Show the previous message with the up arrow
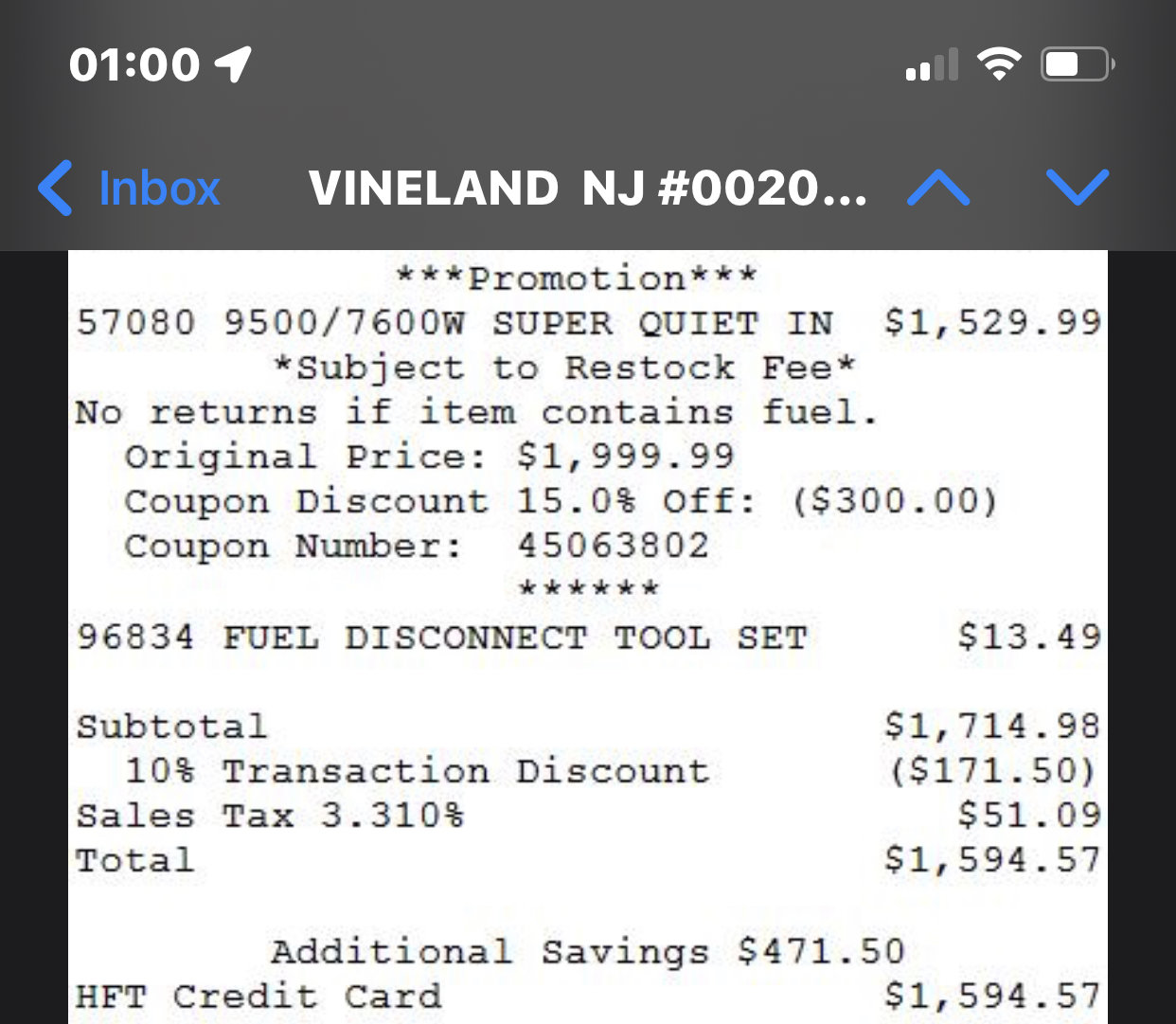 click(x=937, y=188)
